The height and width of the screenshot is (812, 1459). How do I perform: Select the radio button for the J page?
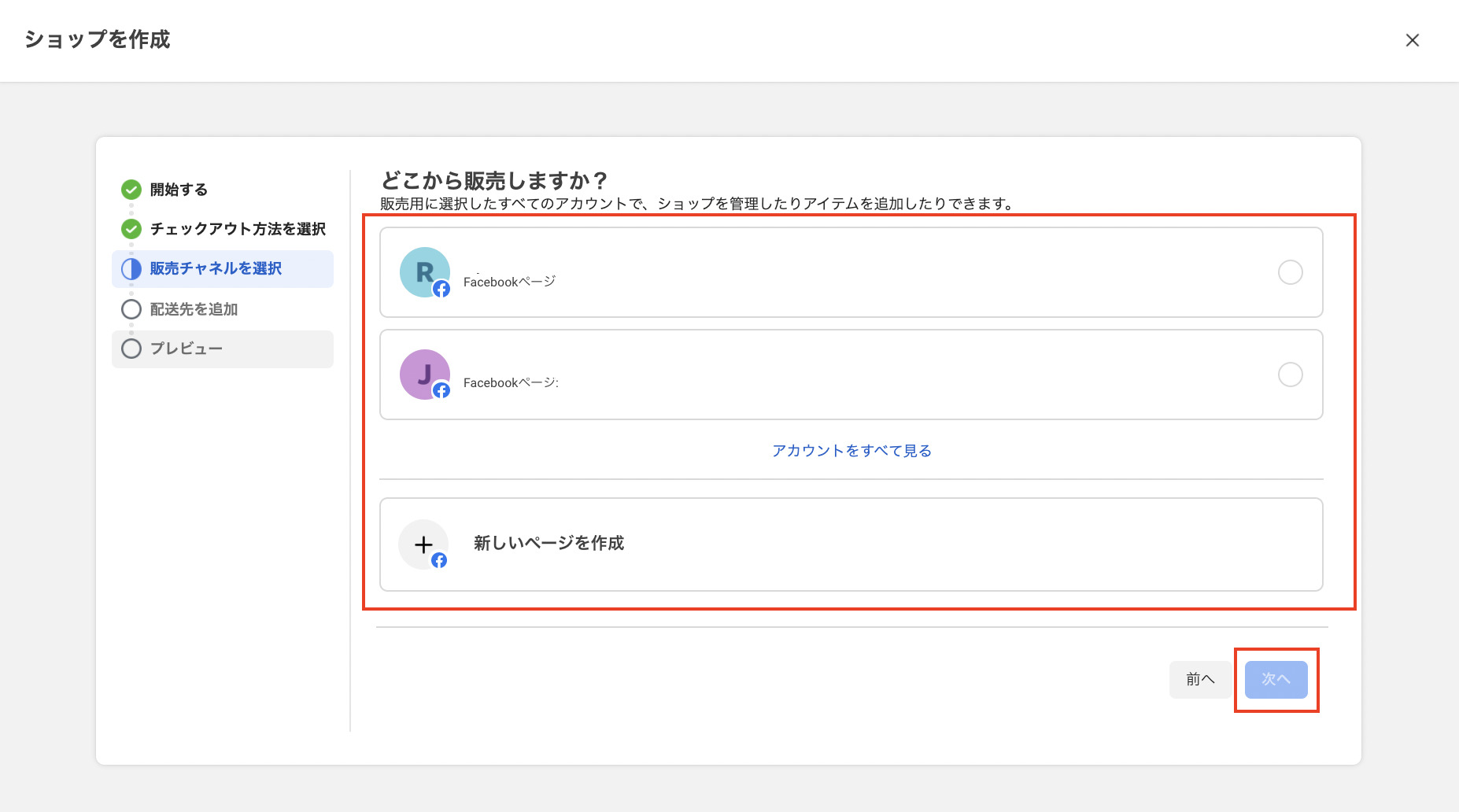coord(1290,375)
